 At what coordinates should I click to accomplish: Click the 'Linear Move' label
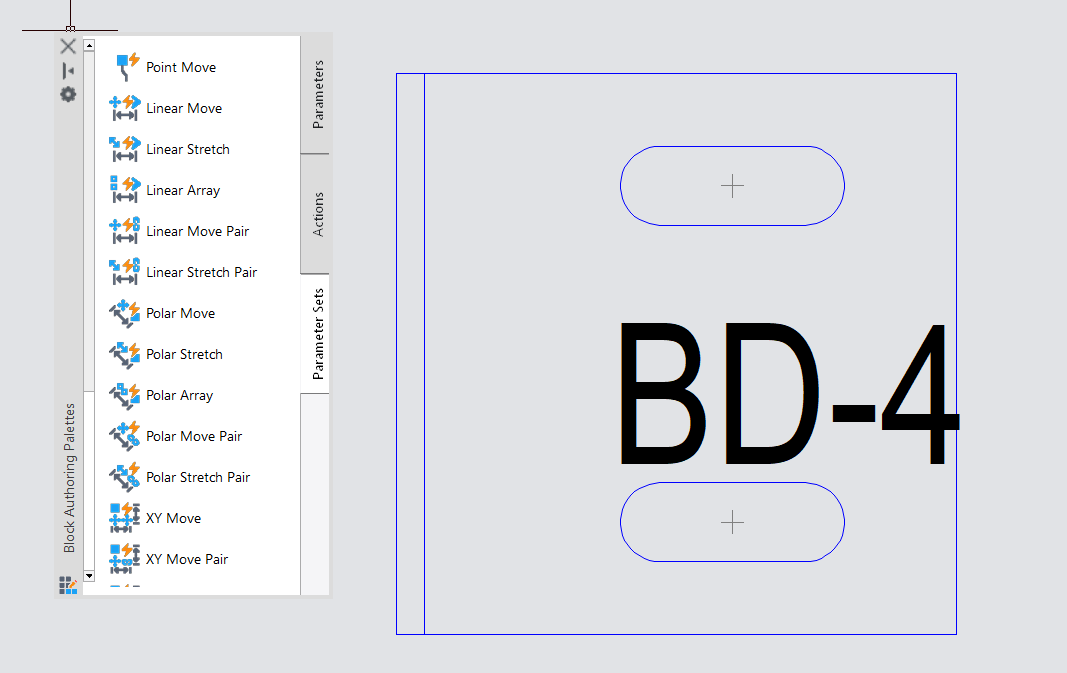184,108
